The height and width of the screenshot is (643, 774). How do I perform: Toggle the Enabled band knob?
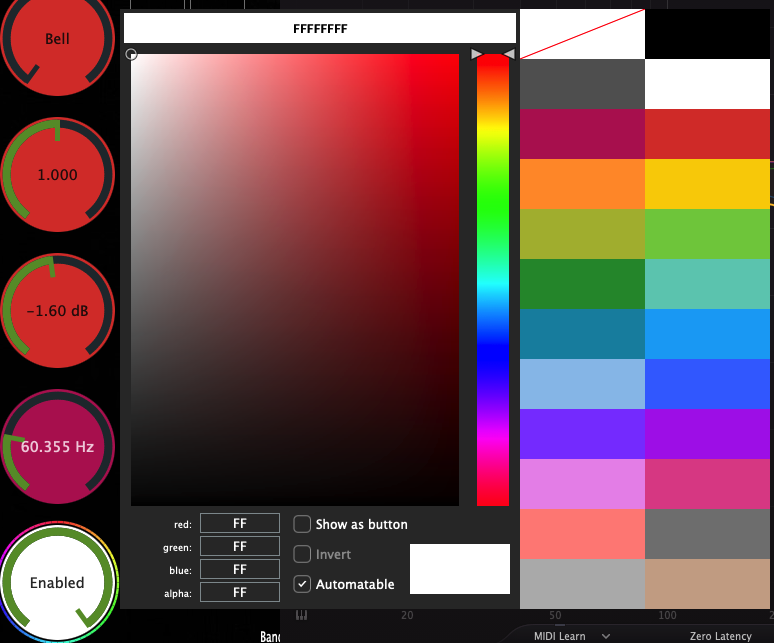pos(57,582)
